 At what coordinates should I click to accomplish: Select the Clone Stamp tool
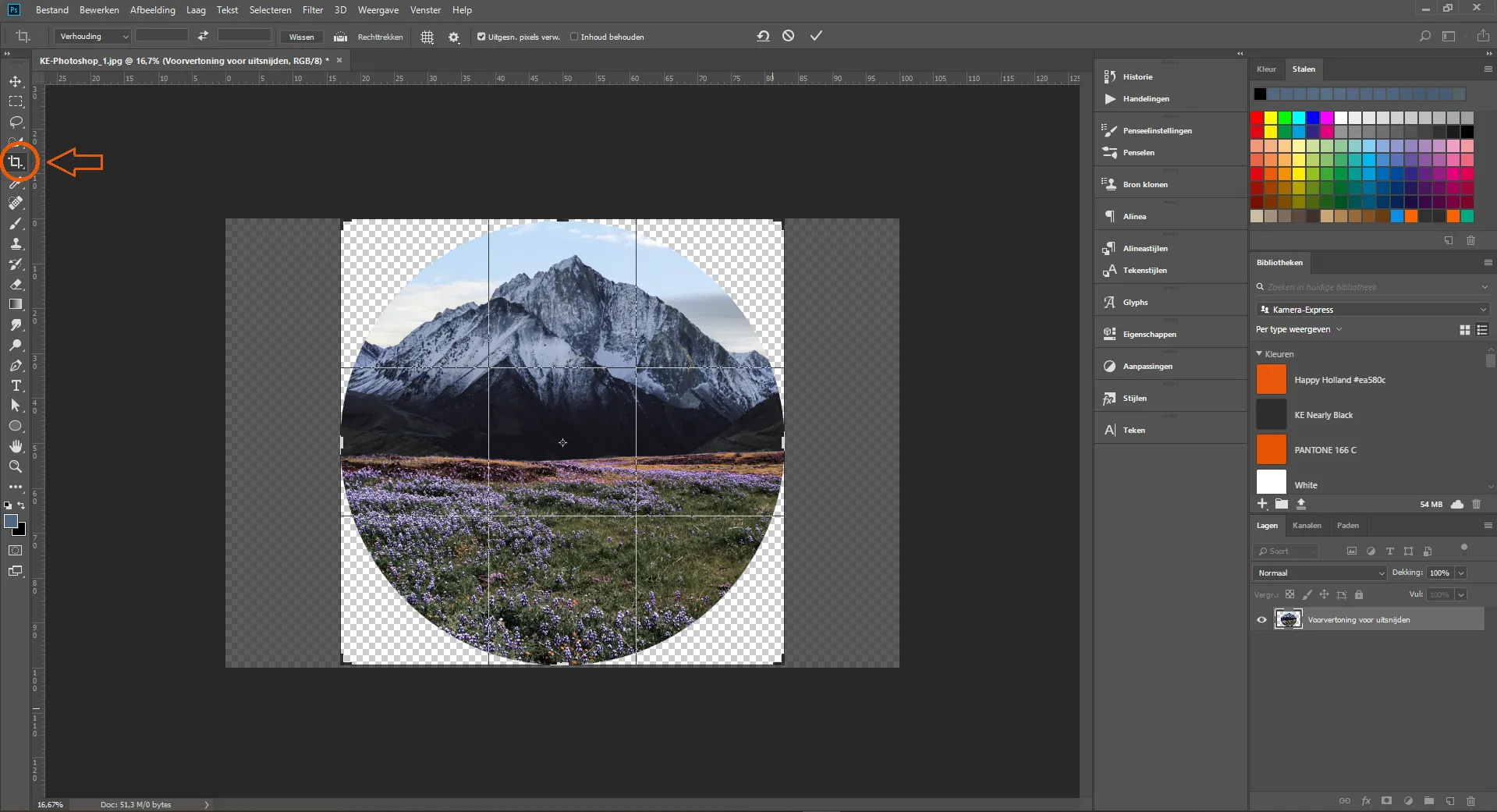click(x=16, y=244)
